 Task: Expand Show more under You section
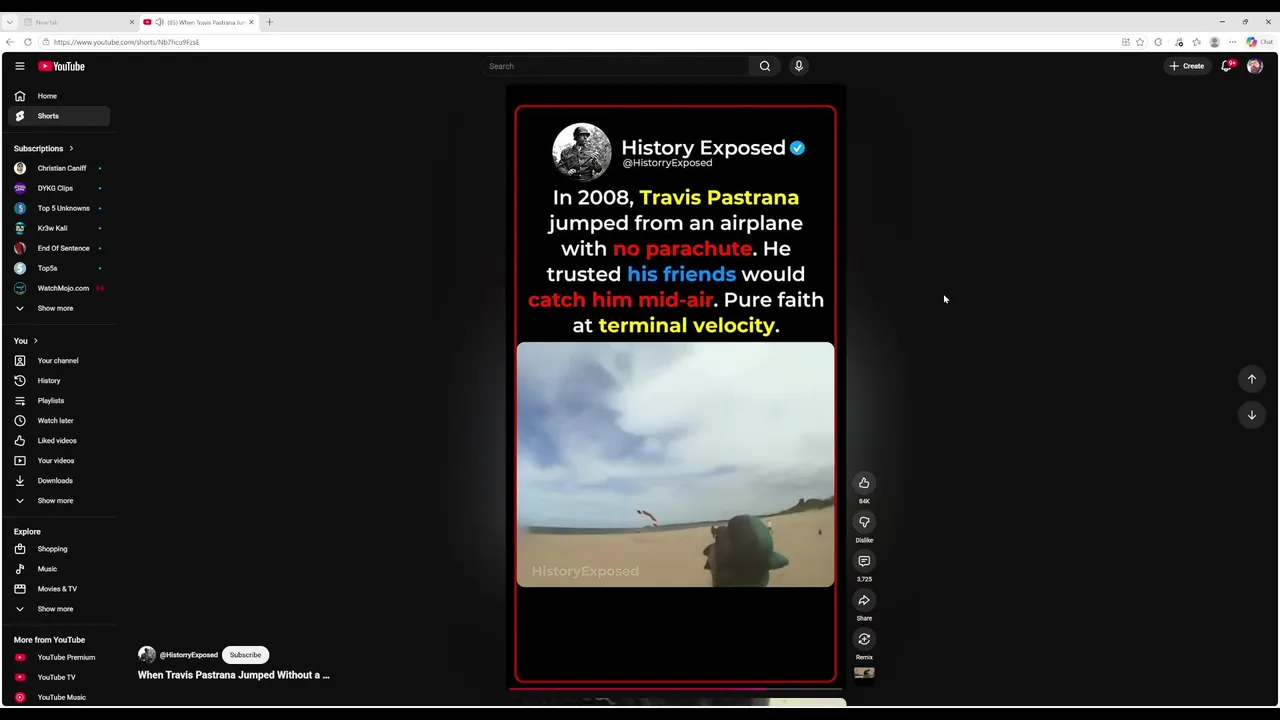59,501
